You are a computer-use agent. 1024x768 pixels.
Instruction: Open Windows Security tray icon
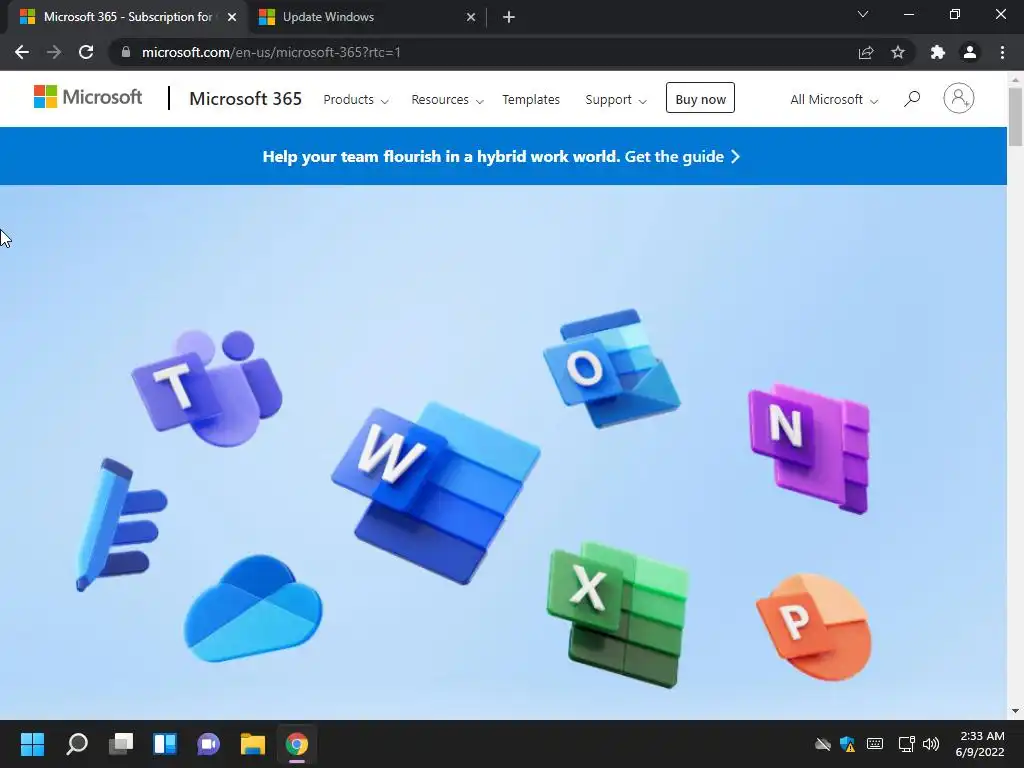[848, 744]
